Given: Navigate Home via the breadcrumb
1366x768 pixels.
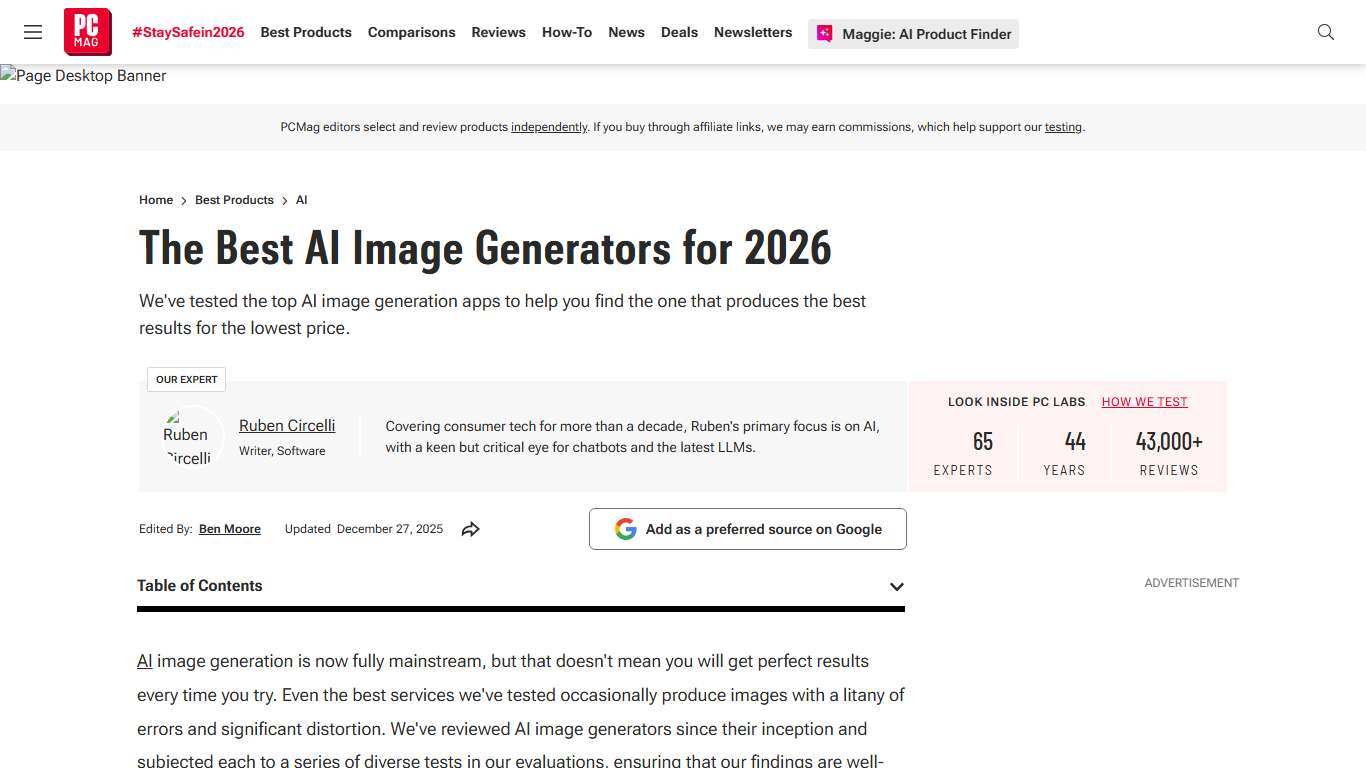Looking at the screenshot, I should click(x=156, y=200).
